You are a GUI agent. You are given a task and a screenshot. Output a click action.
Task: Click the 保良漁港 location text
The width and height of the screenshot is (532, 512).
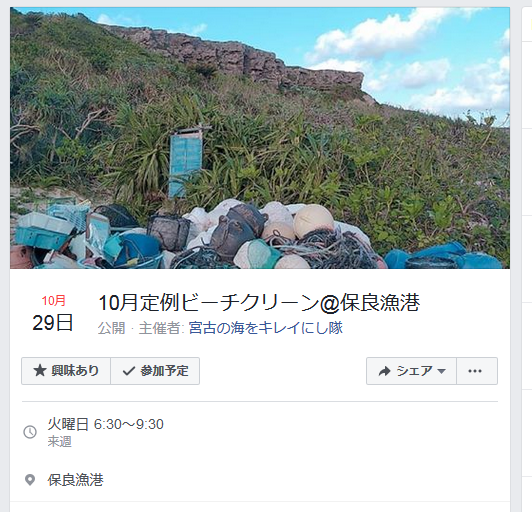click(75, 480)
